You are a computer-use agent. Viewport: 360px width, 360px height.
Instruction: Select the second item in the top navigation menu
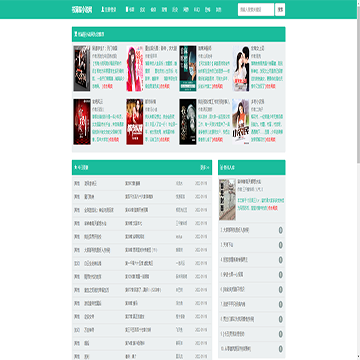(x=142, y=10)
